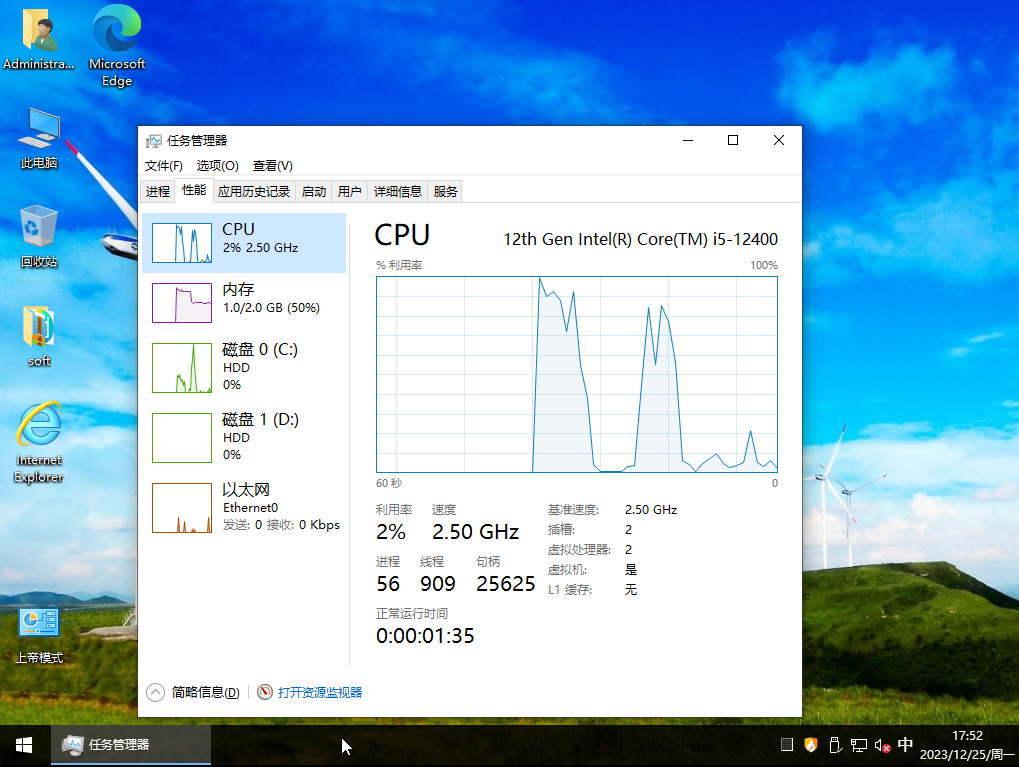The height and width of the screenshot is (767, 1019).
Task: Click the 虚拟处理器 label
Action: 579,550
